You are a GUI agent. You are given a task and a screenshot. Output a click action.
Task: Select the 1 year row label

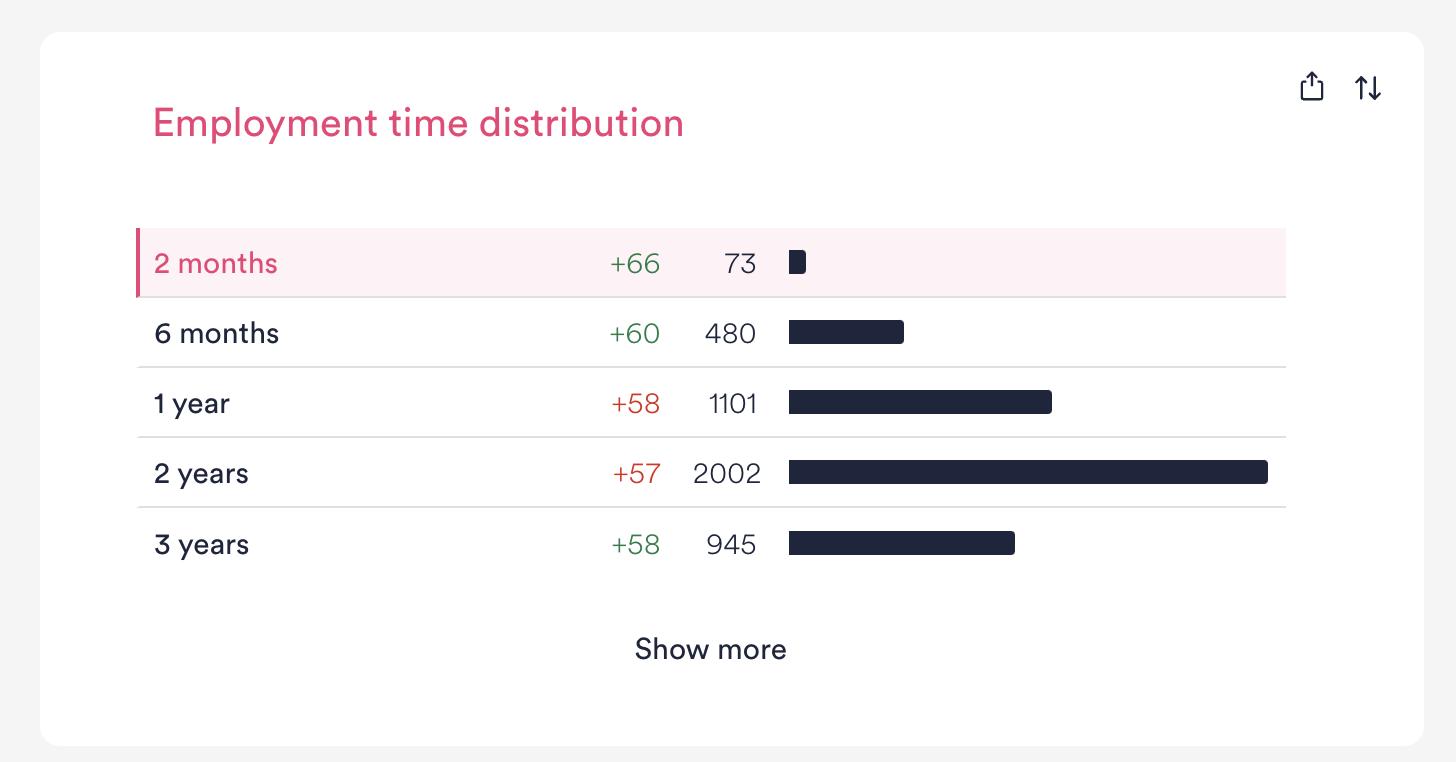192,404
